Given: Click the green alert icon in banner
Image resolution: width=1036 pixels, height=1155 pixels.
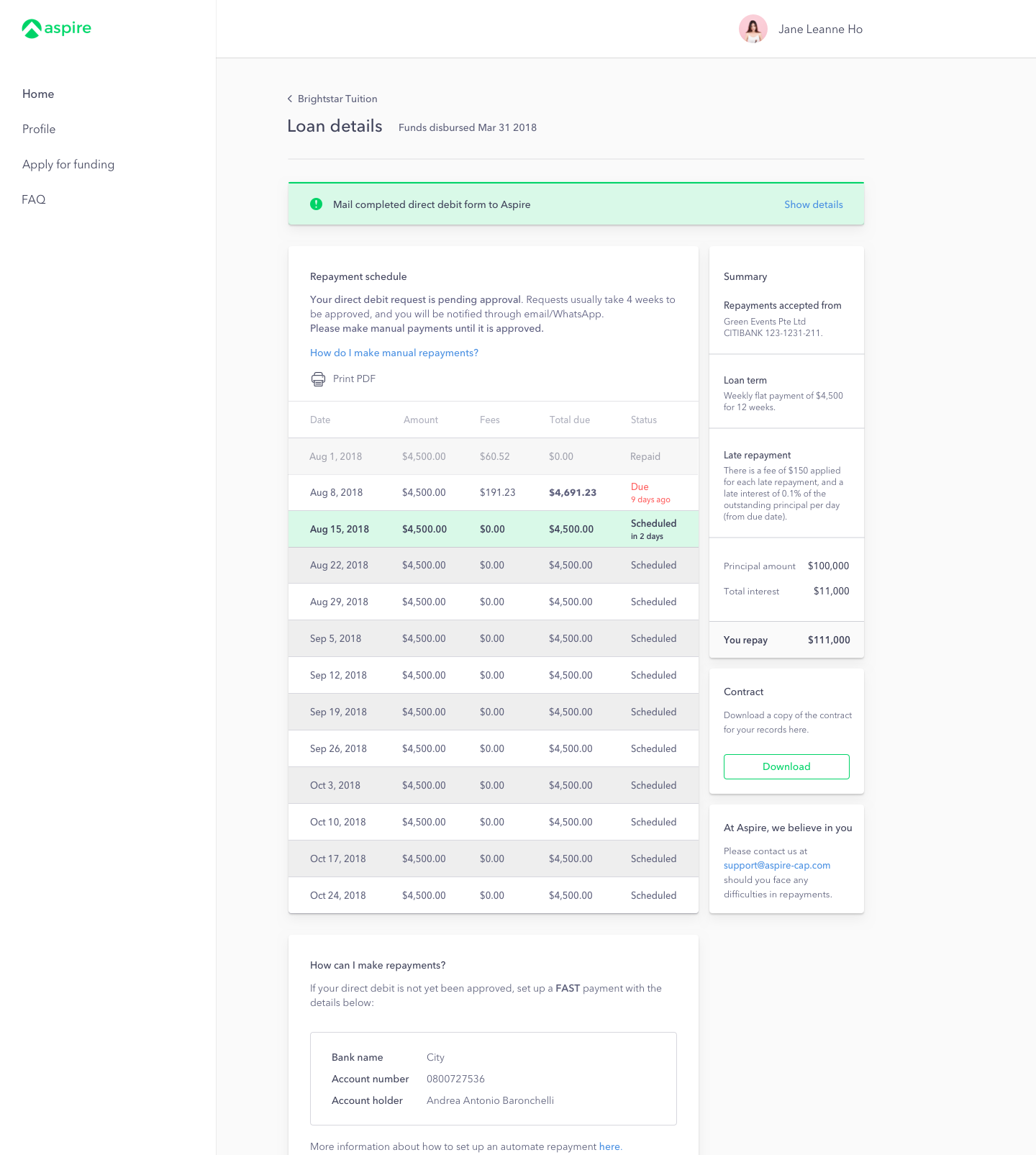Looking at the screenshot, I should 316,204.
